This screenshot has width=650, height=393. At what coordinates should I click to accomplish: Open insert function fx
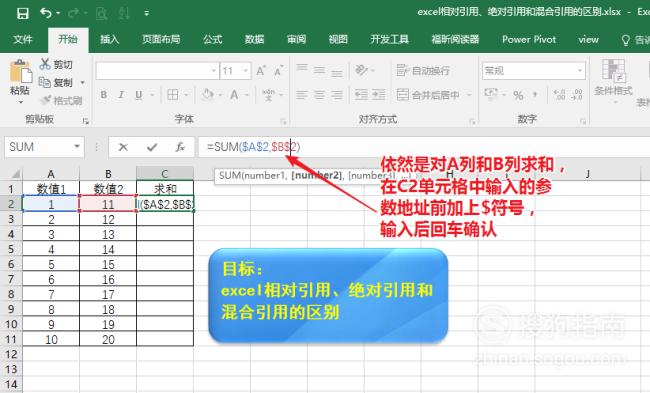[x=180, y=147]
